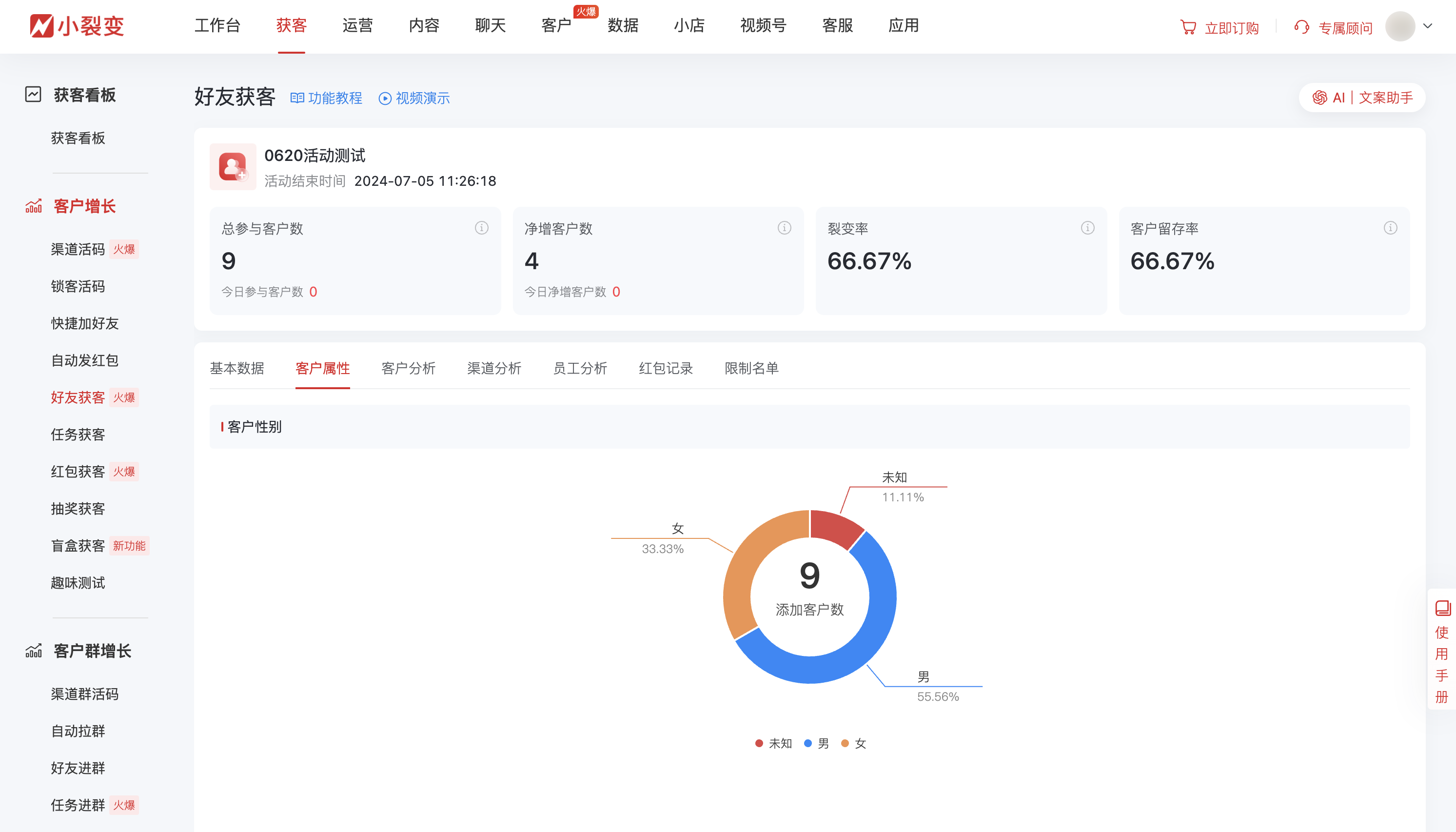1456x832 pixels.
Task: Click the info icon on 客户留存率 card
Action: pyautogui.click(x=1390, y=227)
